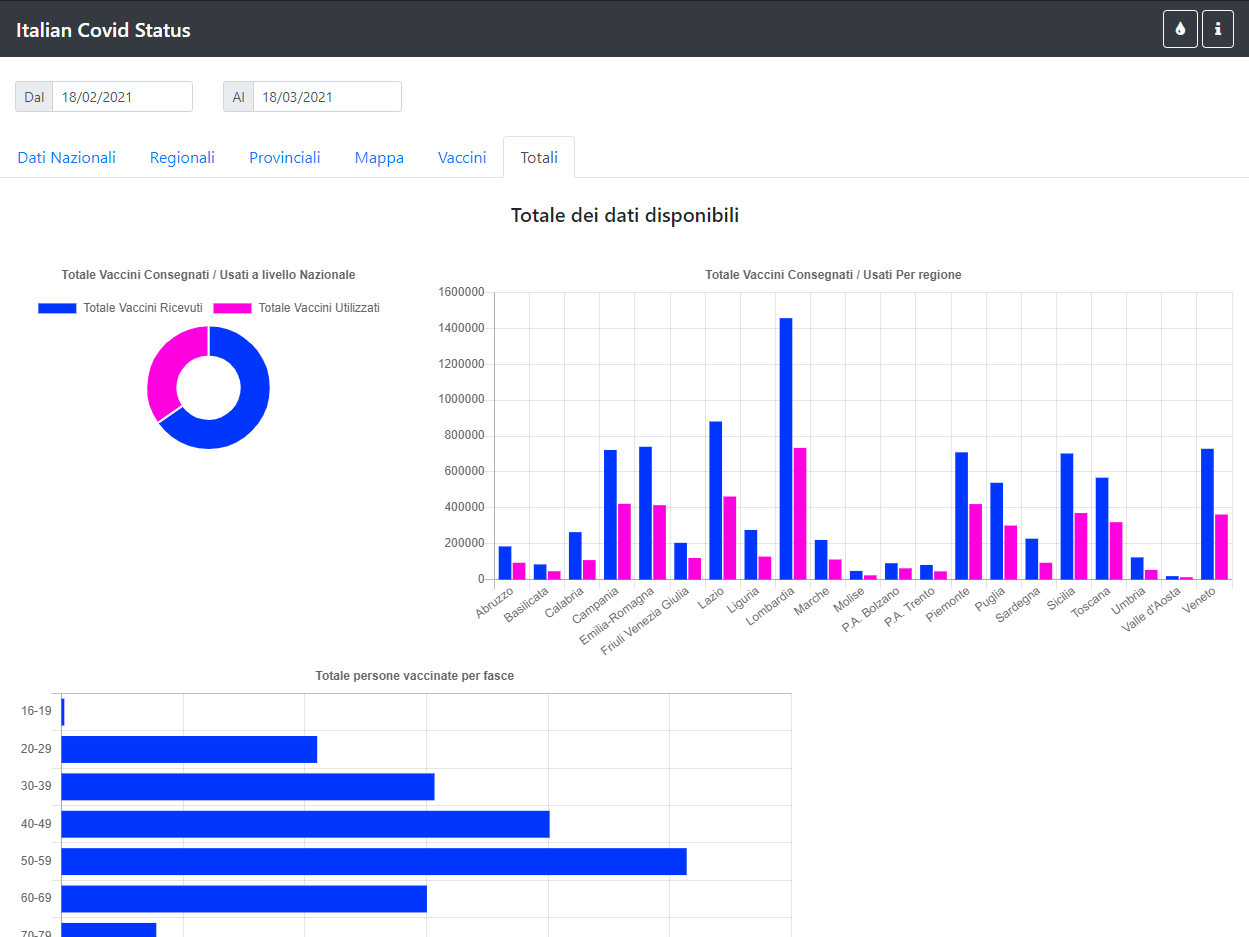Go to the Mappa tab
Viewport: 1249px width, 937px height.
point(379,158)
